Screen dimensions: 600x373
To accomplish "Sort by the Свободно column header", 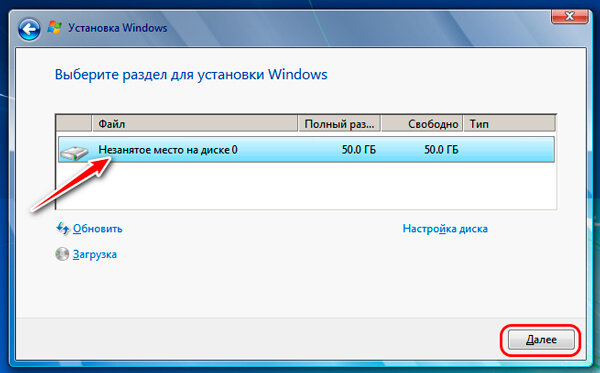I will coord(422,124).
